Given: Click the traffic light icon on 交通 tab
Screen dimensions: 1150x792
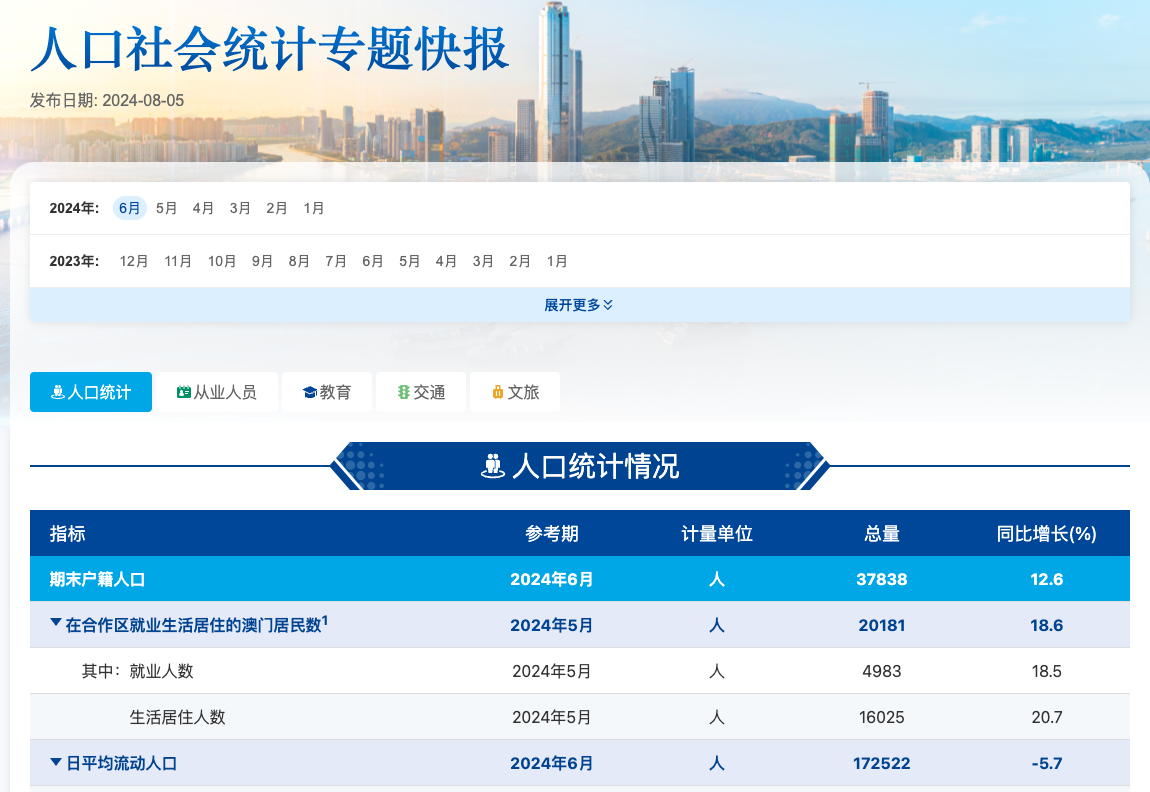Looking at the screenshot, I should (x=403, y=393).
